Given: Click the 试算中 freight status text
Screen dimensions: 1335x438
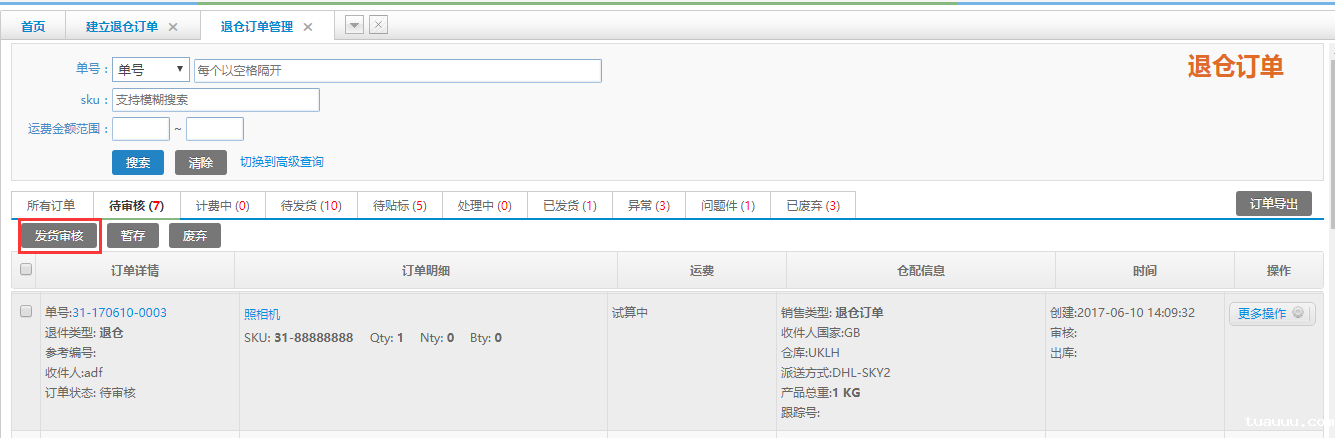Looking at the screenshot, I should [631, 313].
